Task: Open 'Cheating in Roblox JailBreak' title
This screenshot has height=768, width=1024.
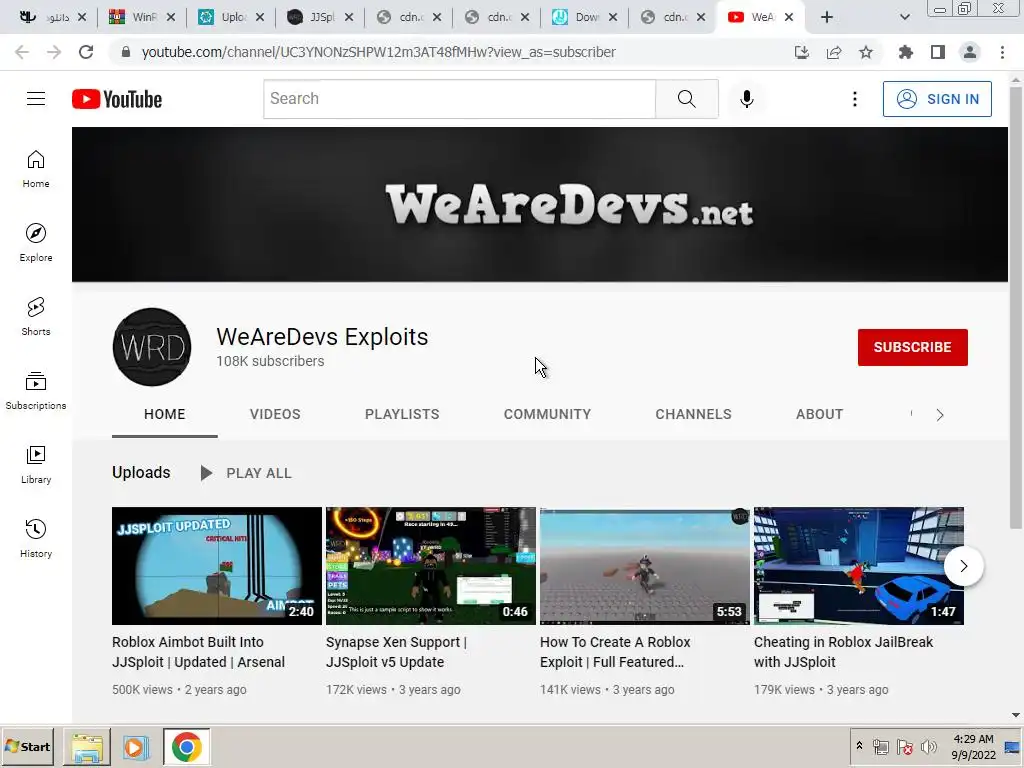Action: [x=844, y=652]
